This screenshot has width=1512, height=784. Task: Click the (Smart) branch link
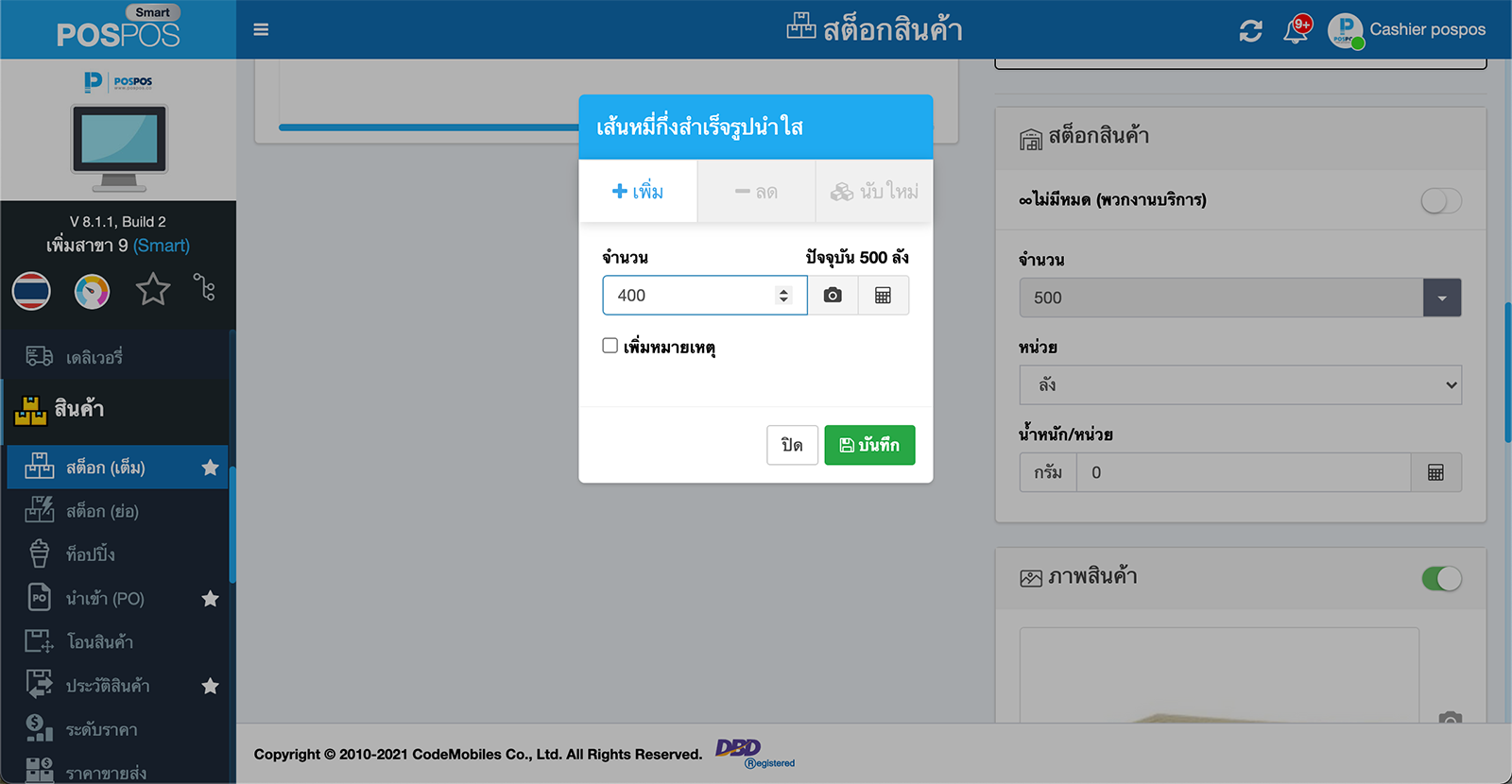click(162, 246)
